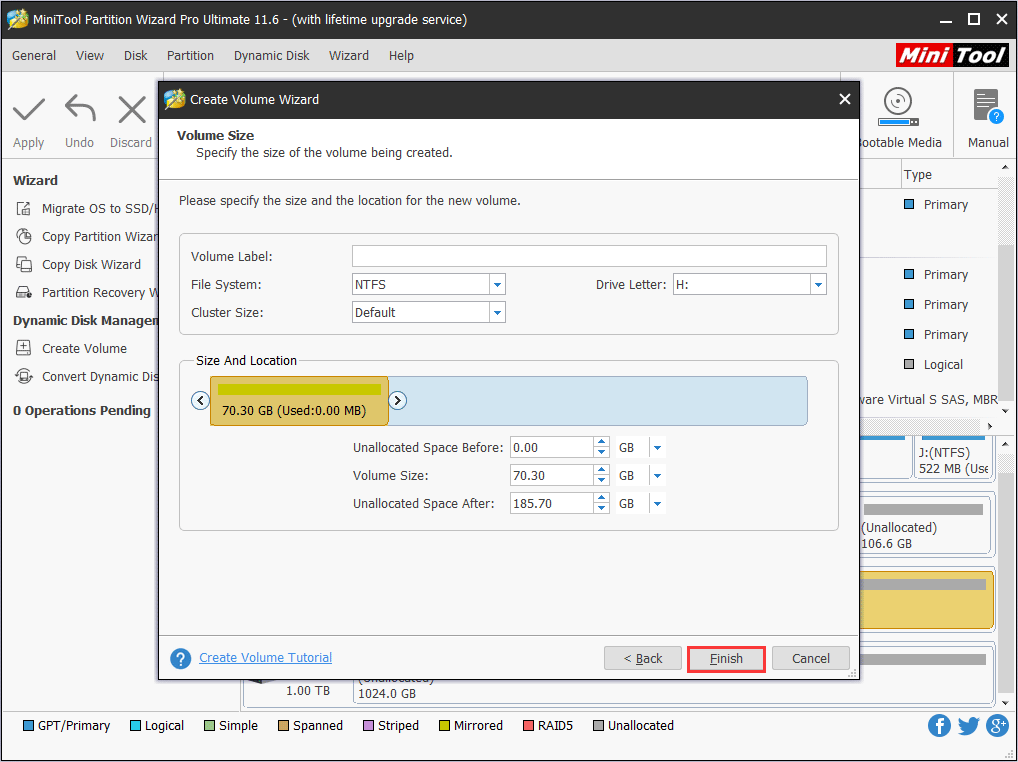Click inside the Volume Label field
Screen dimensions: 1018x762
point(588,256)
